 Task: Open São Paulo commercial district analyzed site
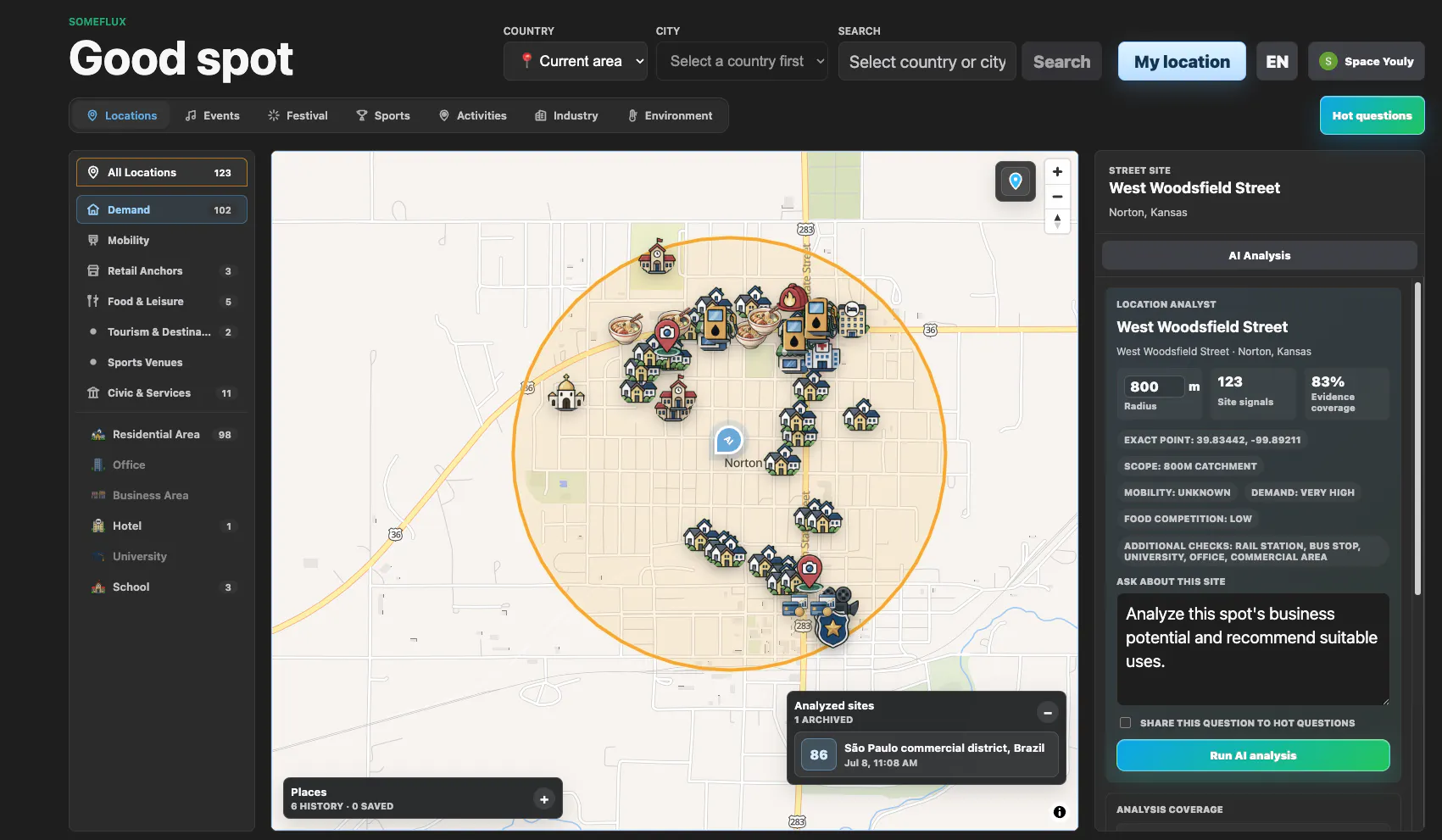click(x=926, y=754)
